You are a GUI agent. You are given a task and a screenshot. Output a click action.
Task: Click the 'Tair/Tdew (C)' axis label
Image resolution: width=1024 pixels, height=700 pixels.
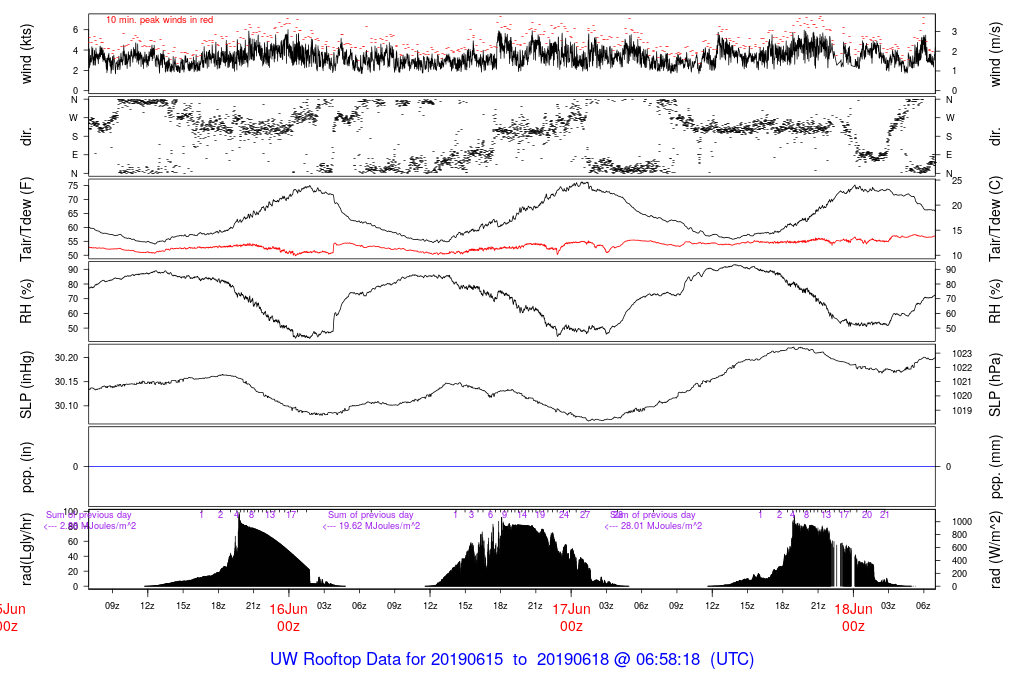995,219
